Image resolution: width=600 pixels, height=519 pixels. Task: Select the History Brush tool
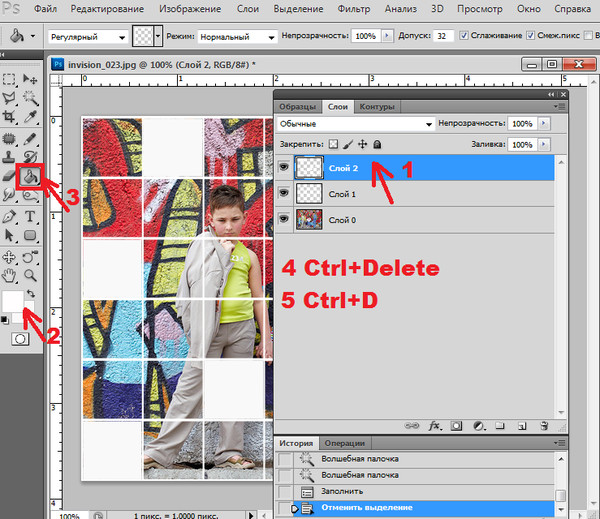[x=30, y=157]
